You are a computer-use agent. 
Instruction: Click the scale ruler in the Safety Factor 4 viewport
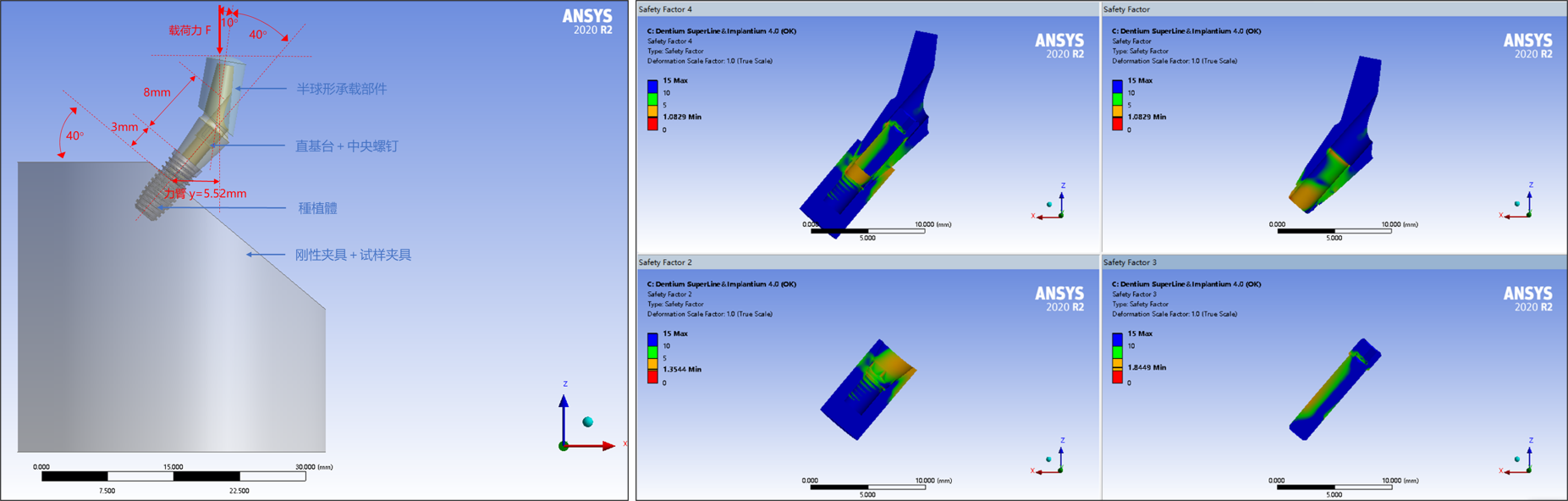tap(867, 230)
